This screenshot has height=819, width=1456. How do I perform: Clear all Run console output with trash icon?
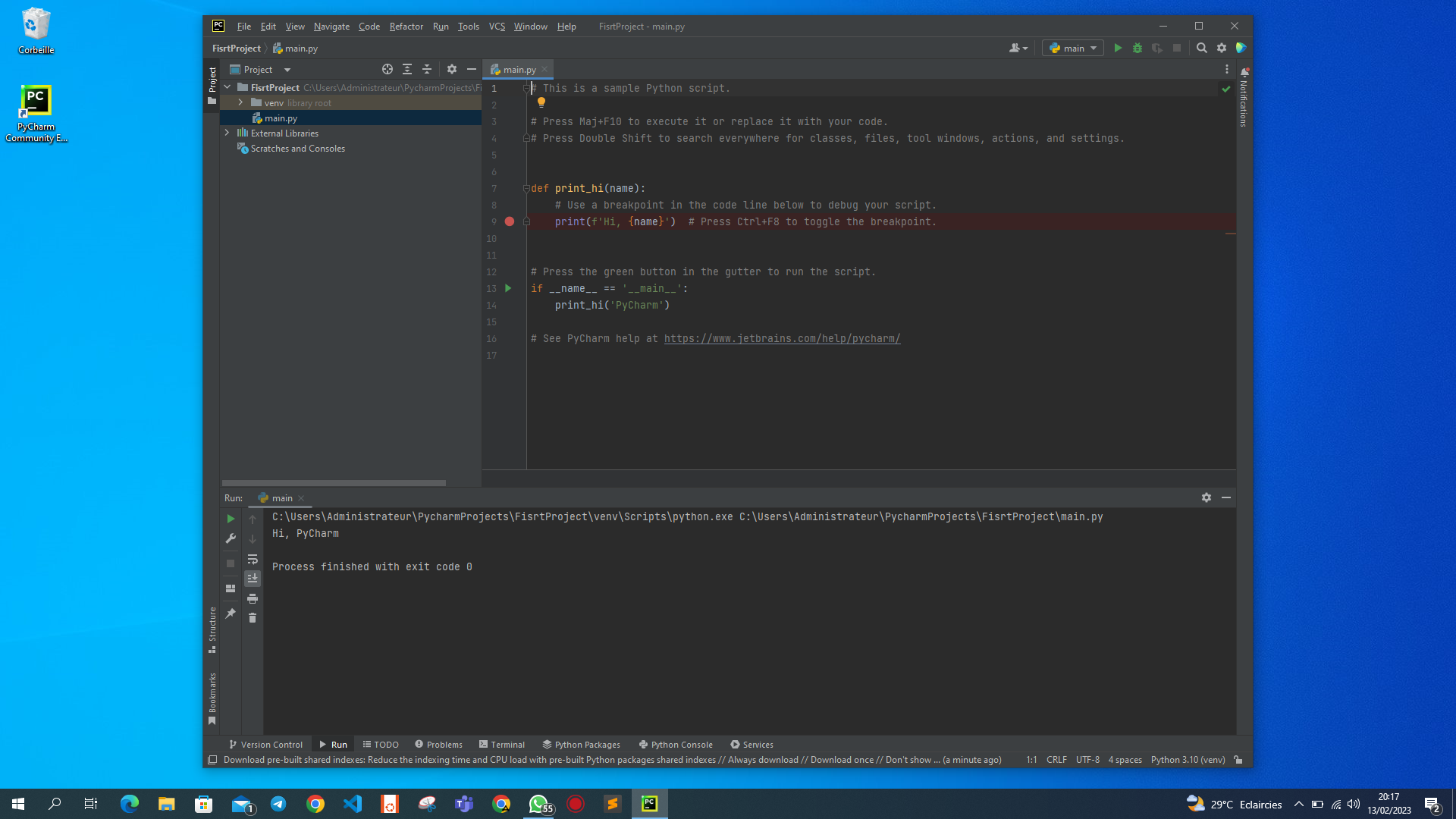tap(253, 618)
